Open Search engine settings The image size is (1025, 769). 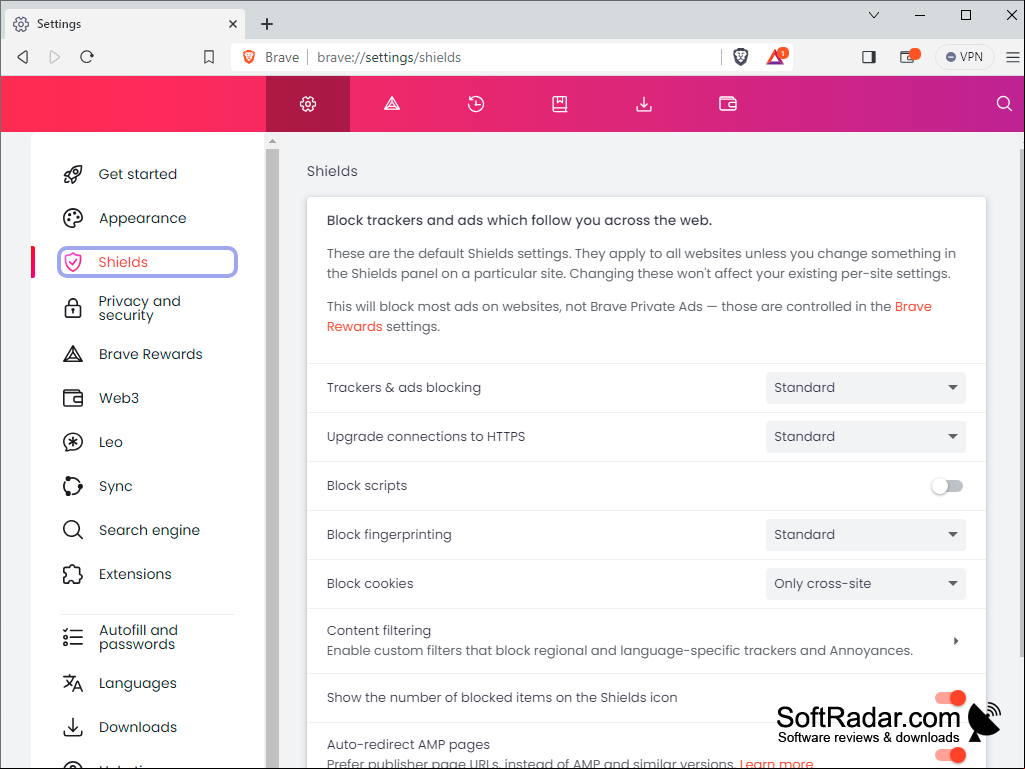point(147,530)
